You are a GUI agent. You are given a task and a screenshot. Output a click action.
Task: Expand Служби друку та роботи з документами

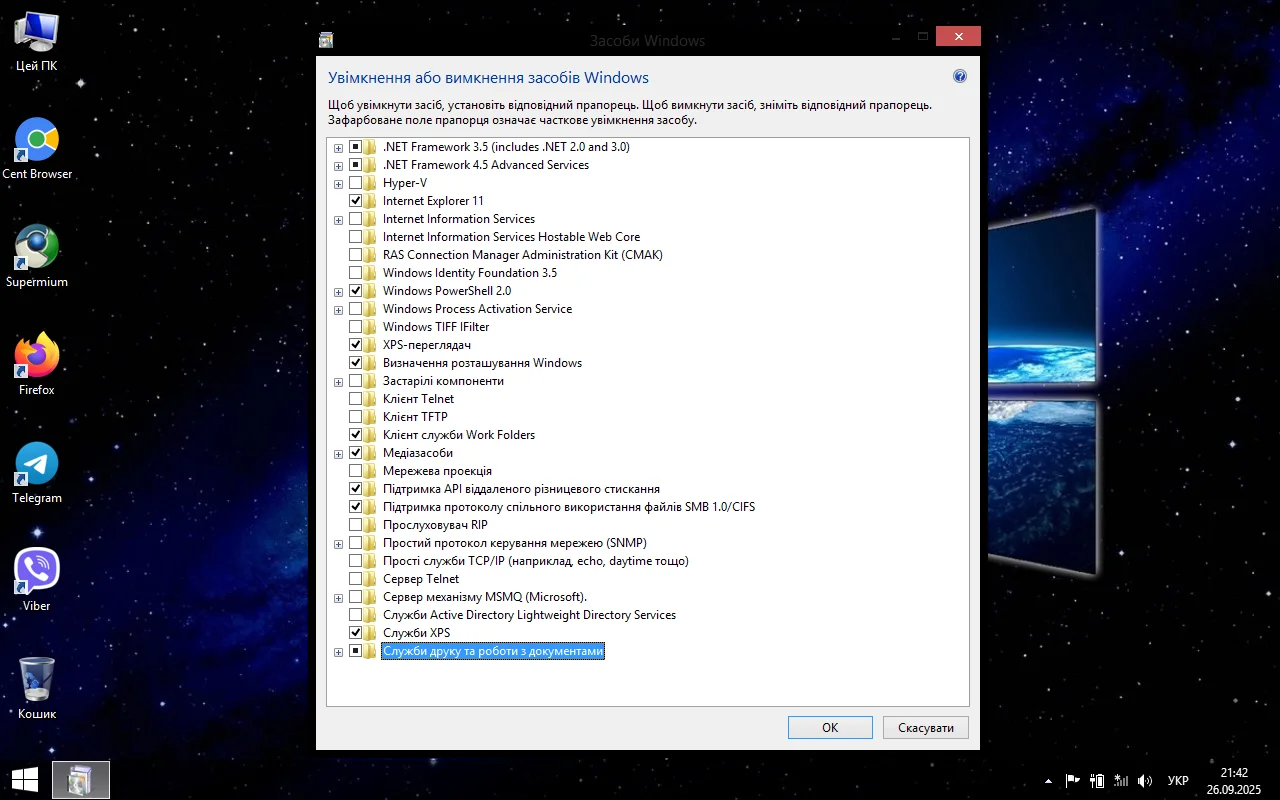click(338, 652)
